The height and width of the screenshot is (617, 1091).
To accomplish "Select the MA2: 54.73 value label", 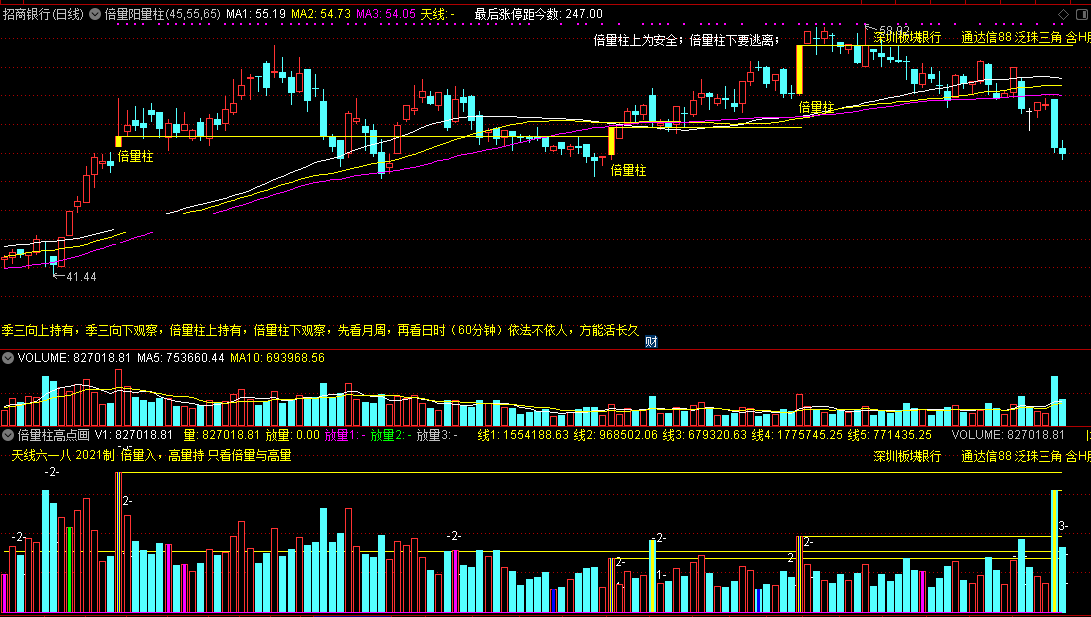I will 321,14.
